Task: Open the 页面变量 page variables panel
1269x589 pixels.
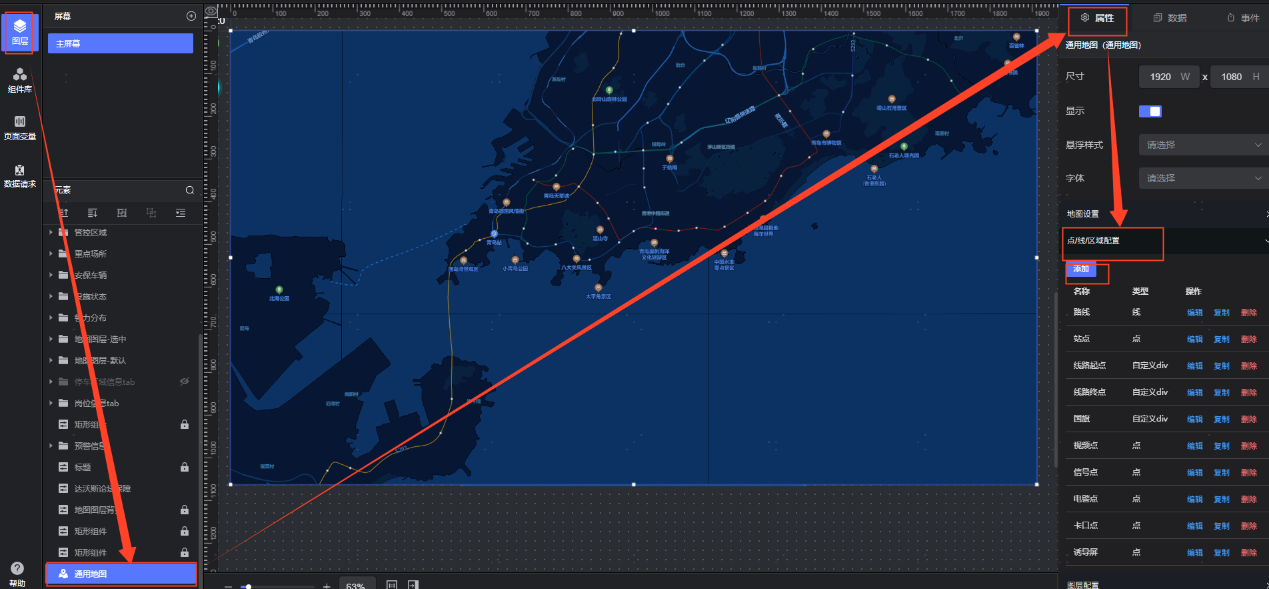Action: click(20, 128)
